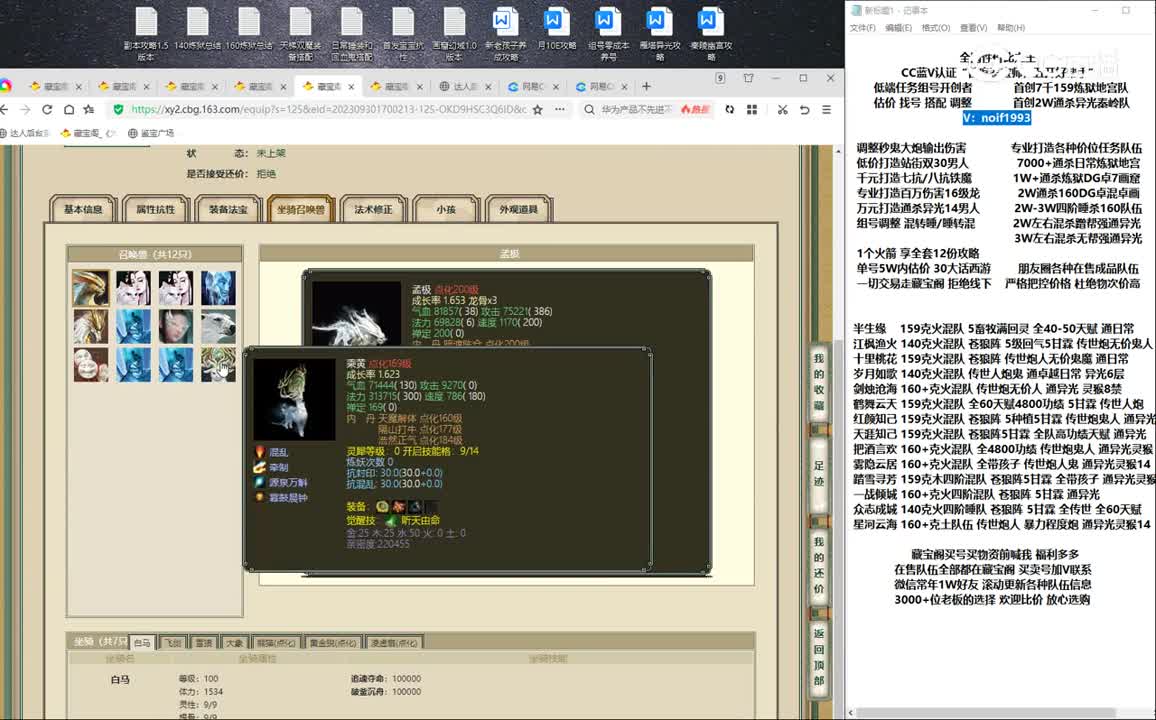The height and width of the screenshot is (720, 1156).
Task: Click the browser address bar URL
Action: click(328, 109)
